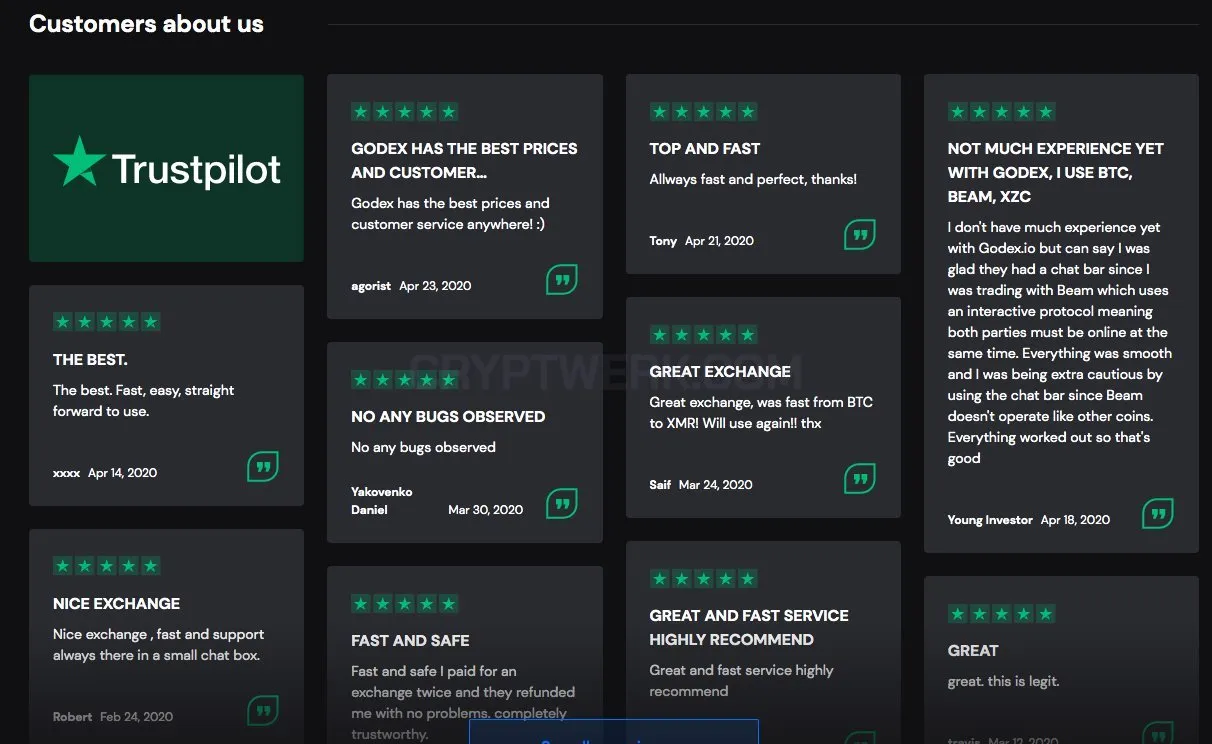Click reviewer name Robert
1212x744 pixels.
[x=72, y=717]
